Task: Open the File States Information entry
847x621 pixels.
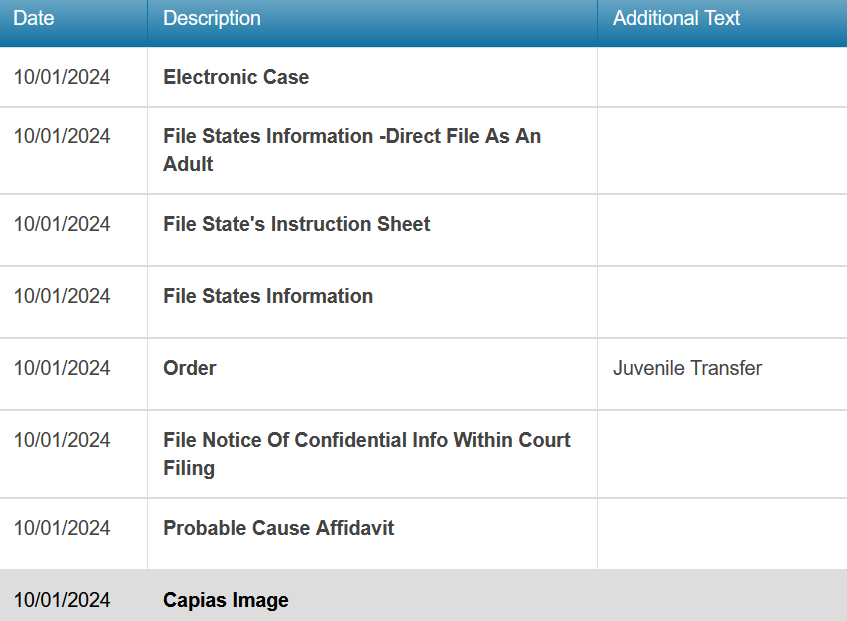Action: pyautogui.click(x=268, y=296)
